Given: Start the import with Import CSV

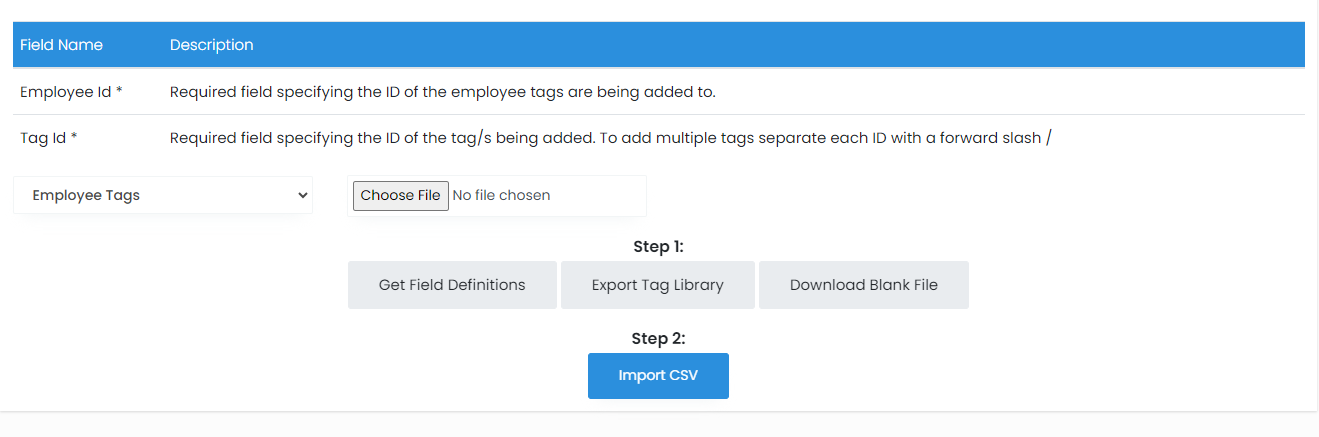Looking at the screenshot, I should (x=657, y=376).
